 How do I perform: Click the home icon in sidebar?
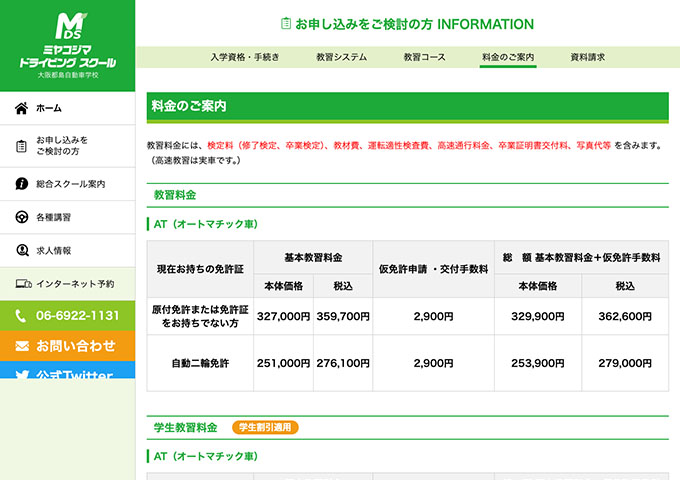[21, 108]
